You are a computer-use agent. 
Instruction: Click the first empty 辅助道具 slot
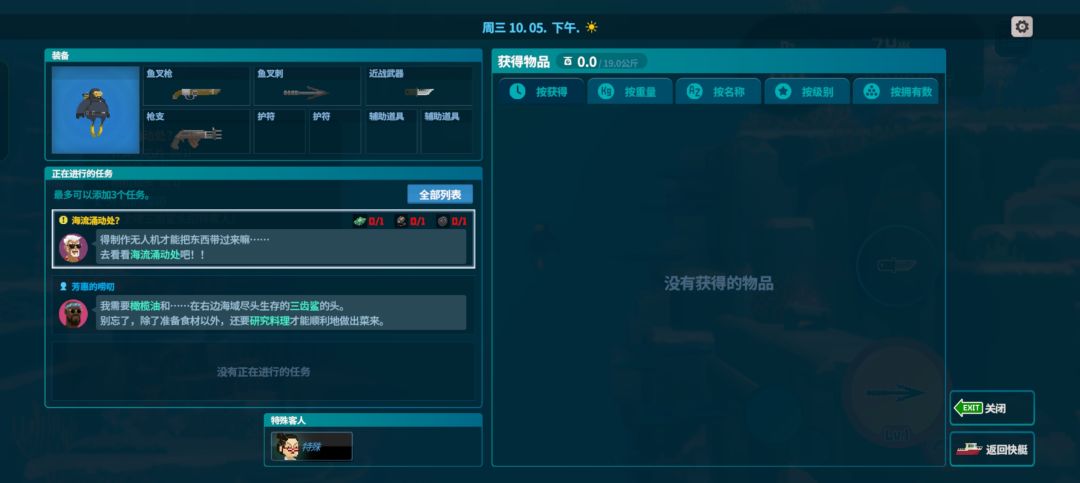coord(391,132)
